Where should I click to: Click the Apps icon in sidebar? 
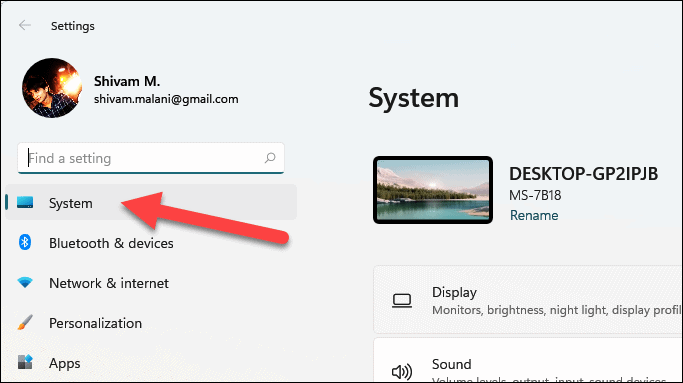pos(25,362)
